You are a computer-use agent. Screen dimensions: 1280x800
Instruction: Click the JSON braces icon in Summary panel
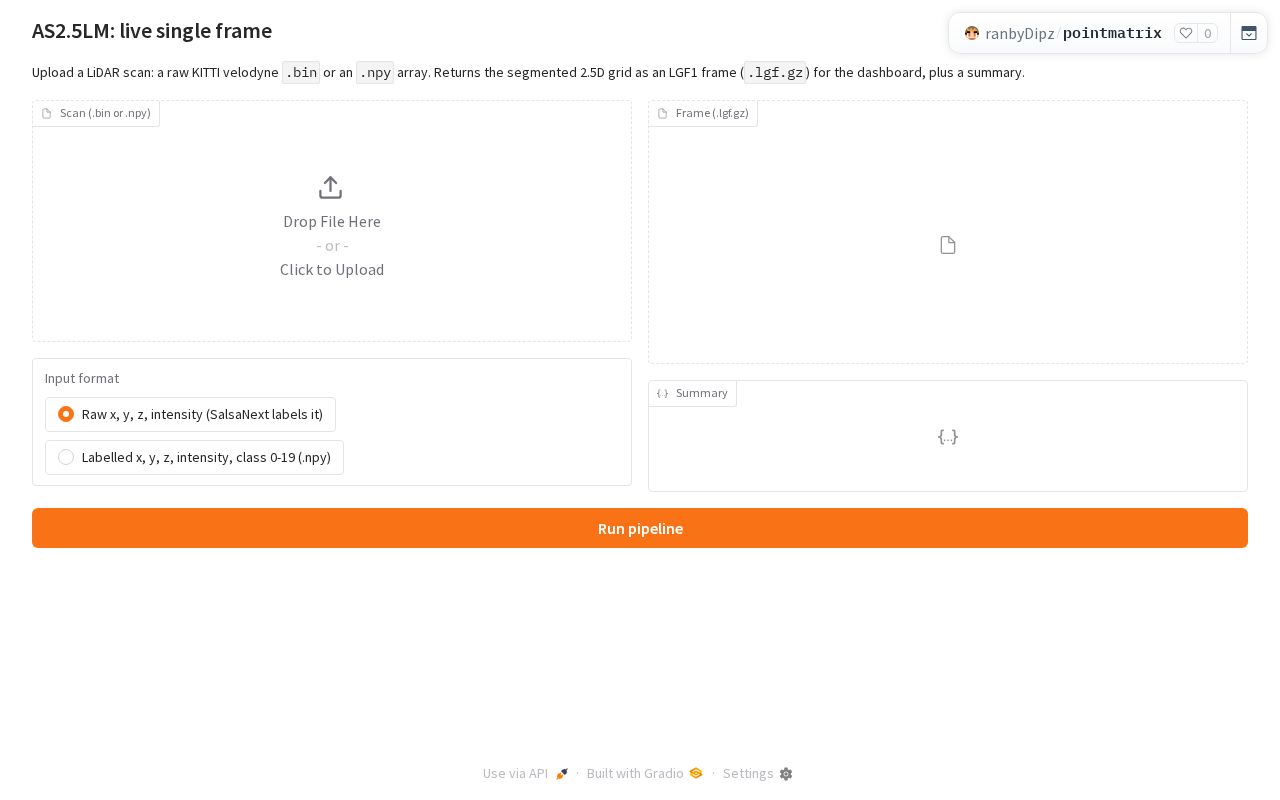tap(948, 436)
